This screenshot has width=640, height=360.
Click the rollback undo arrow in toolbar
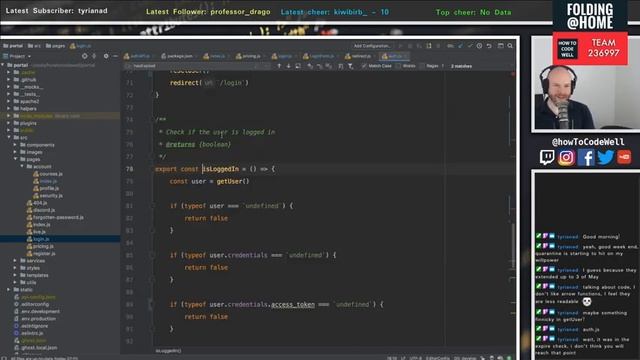(x=489, y=46)
